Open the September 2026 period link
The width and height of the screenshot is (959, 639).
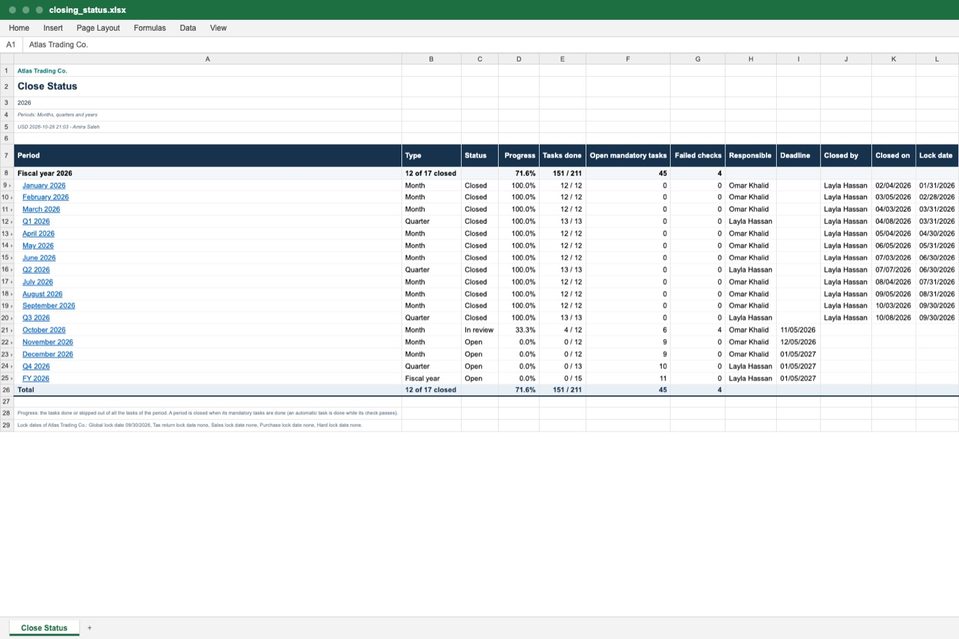[x=49, y=306]
